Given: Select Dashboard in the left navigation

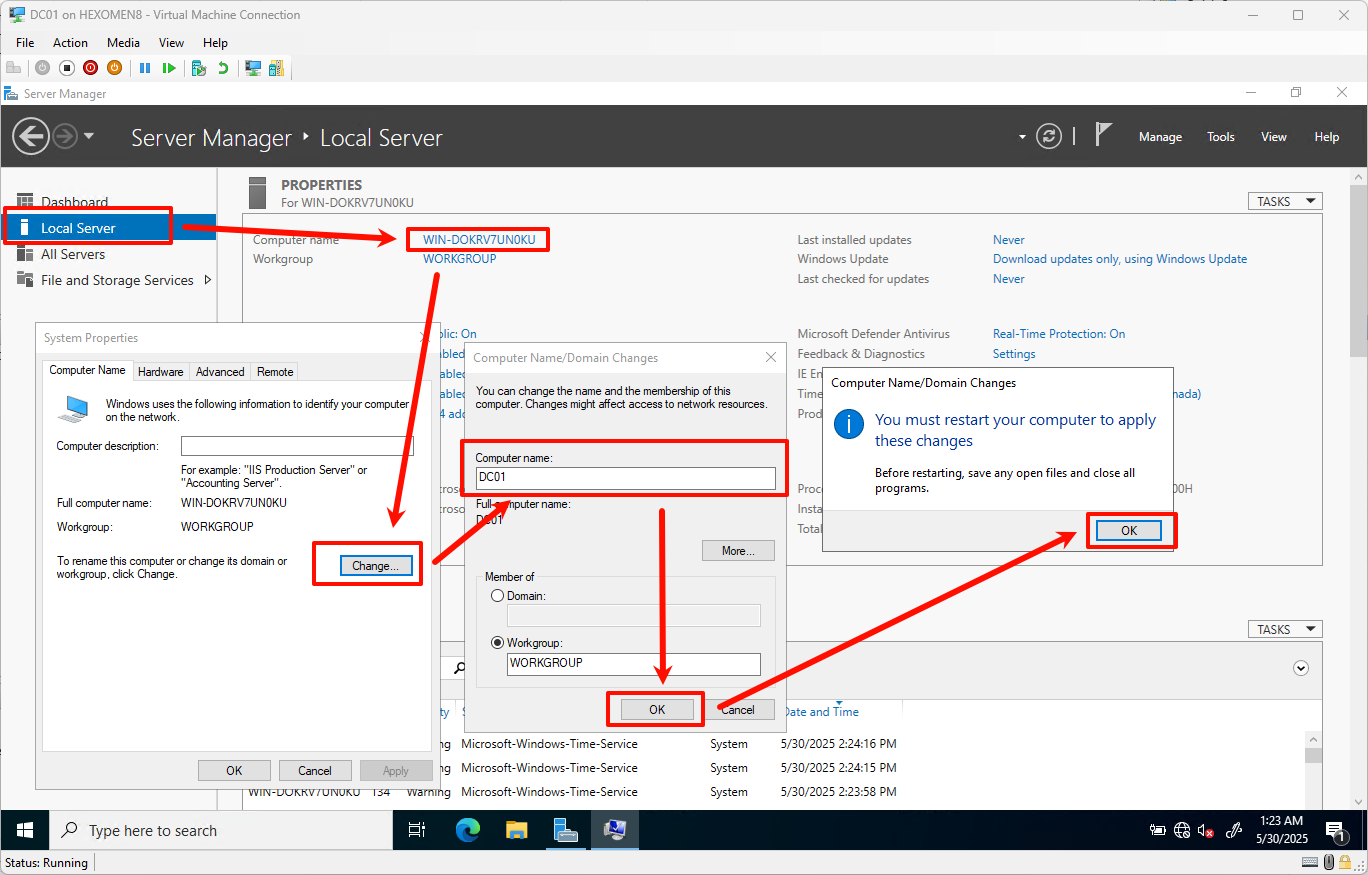Looking at the screenshot, I should (74, 202).
